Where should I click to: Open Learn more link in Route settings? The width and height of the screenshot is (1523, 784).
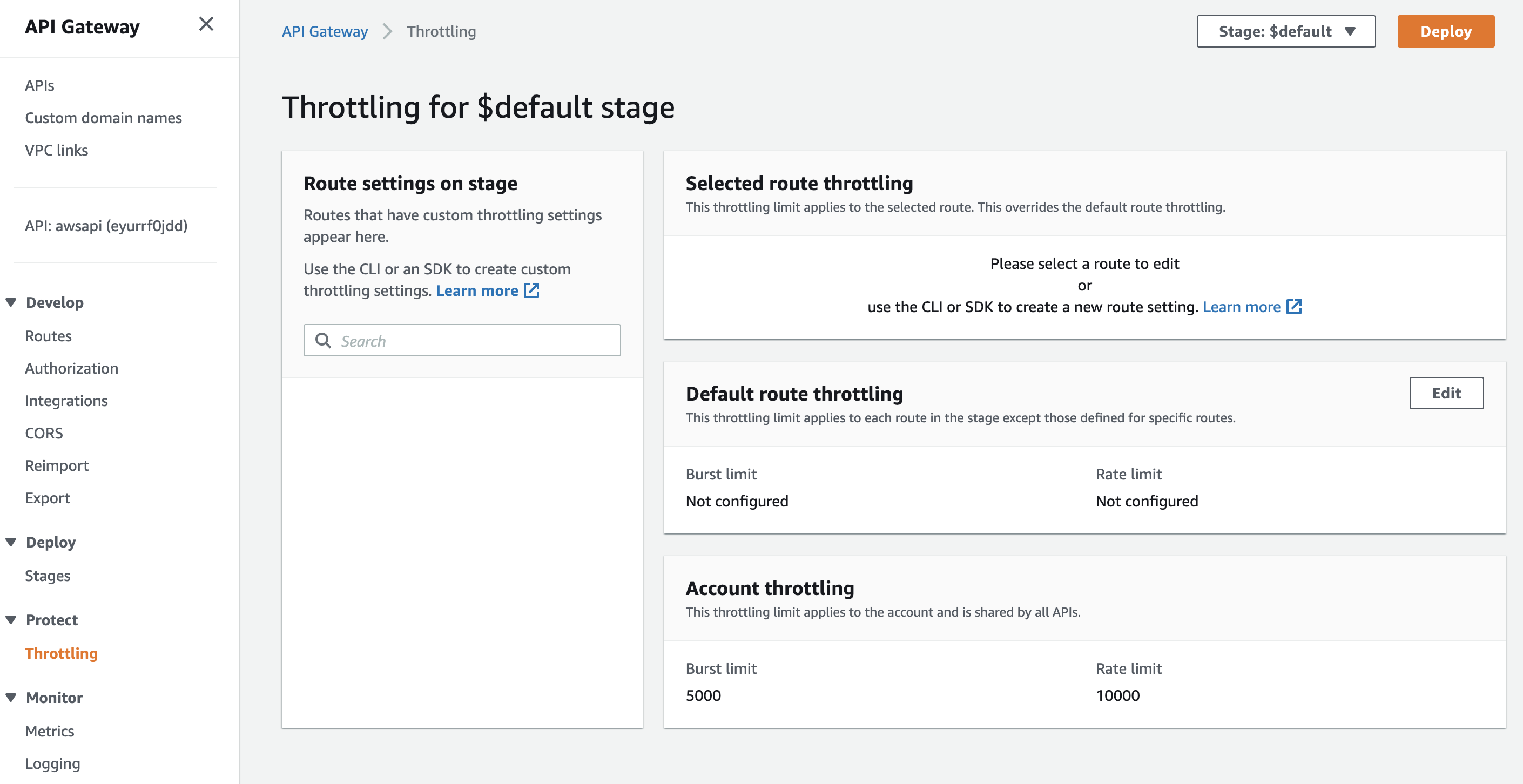(x=476, y=290)
